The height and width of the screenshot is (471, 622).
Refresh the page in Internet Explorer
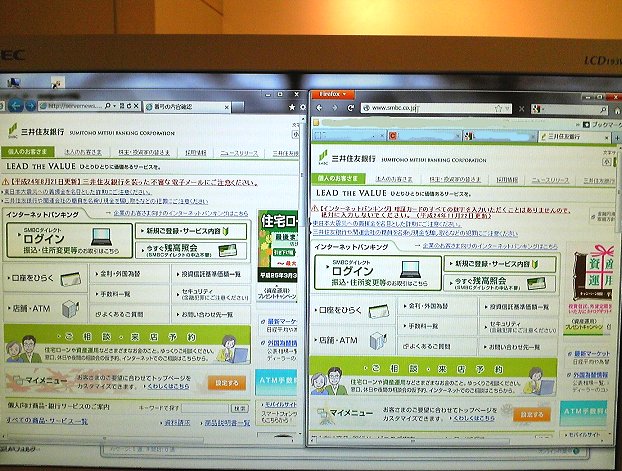click(129, 106)
